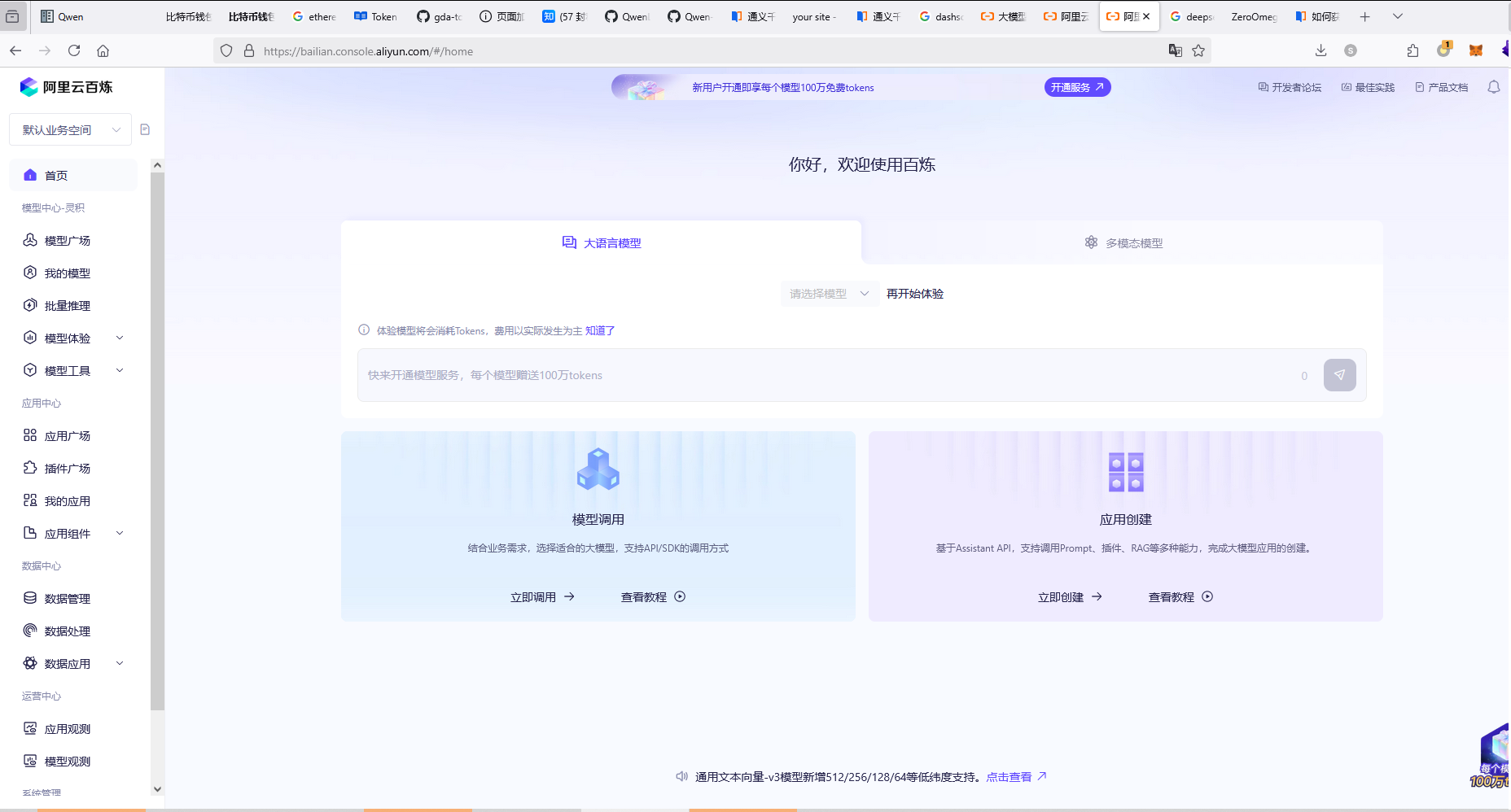The height and width of the screenshot is (812, 1511).
Task: Click 立即调用 under 模型调用
Action: pos(542,596)
